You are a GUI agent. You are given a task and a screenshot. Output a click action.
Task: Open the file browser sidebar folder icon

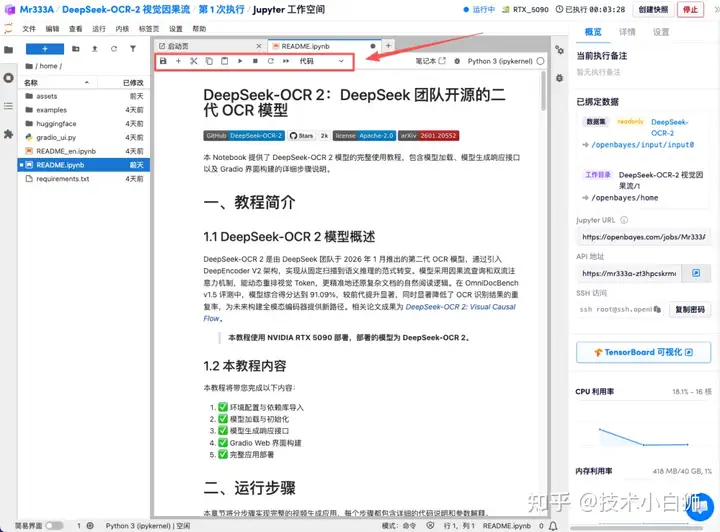pos(8,50)
